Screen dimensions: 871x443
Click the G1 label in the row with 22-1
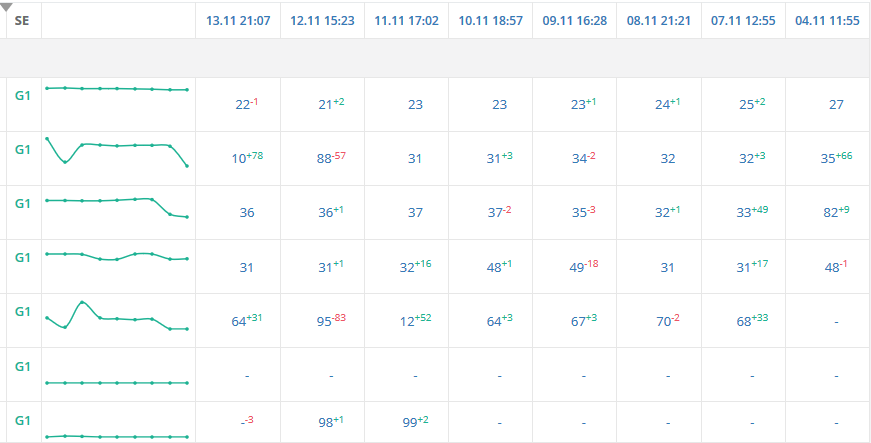[22, 95]
